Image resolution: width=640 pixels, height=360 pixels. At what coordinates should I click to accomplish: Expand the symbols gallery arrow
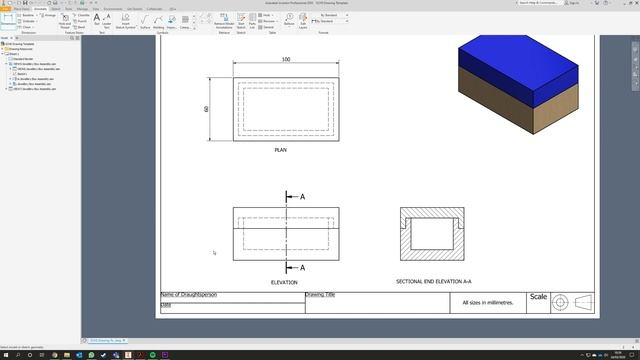coord(194,28)
